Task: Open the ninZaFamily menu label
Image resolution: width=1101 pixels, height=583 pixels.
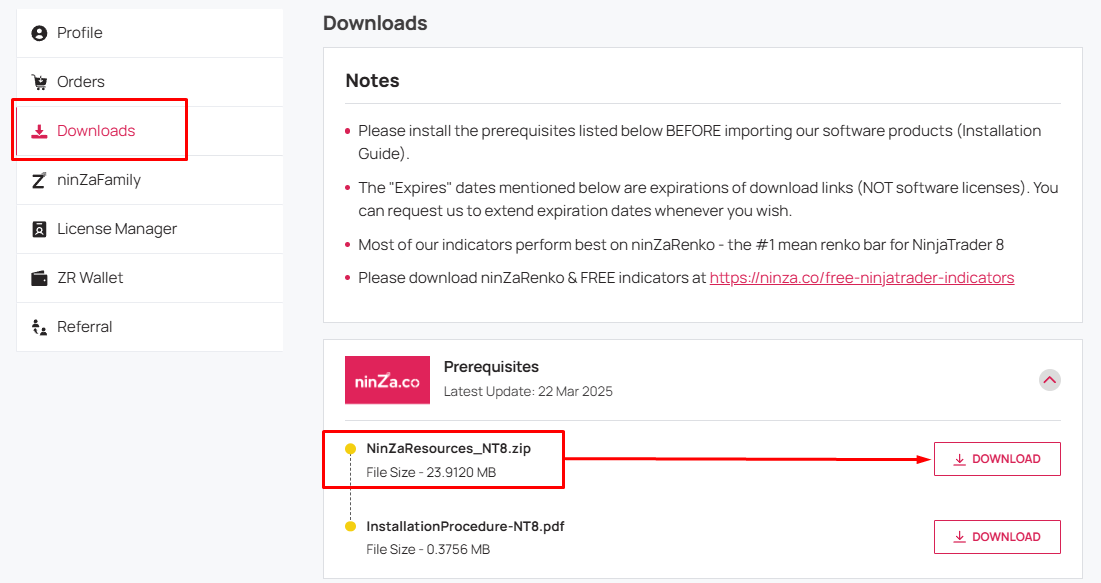Action: 99,180
